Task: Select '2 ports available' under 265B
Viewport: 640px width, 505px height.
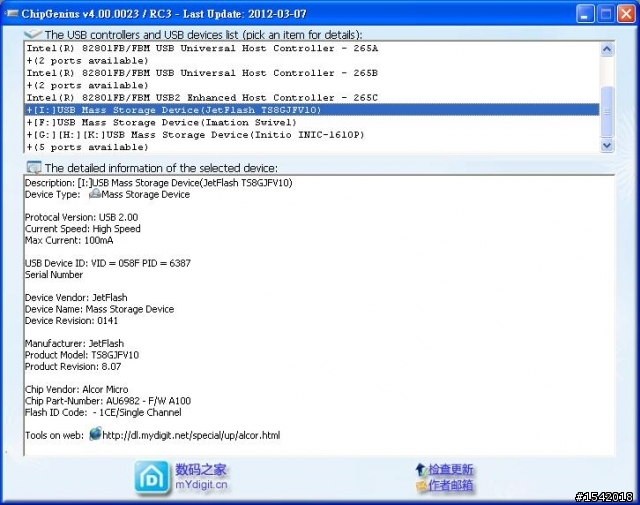Action: click(312, 85)
